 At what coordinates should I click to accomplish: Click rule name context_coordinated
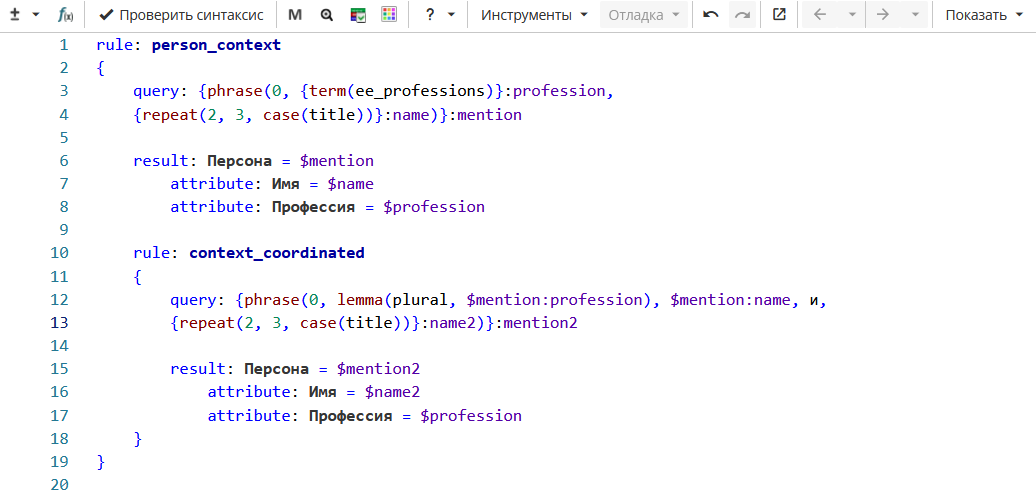pyautogui.click(x=276, y=253)
